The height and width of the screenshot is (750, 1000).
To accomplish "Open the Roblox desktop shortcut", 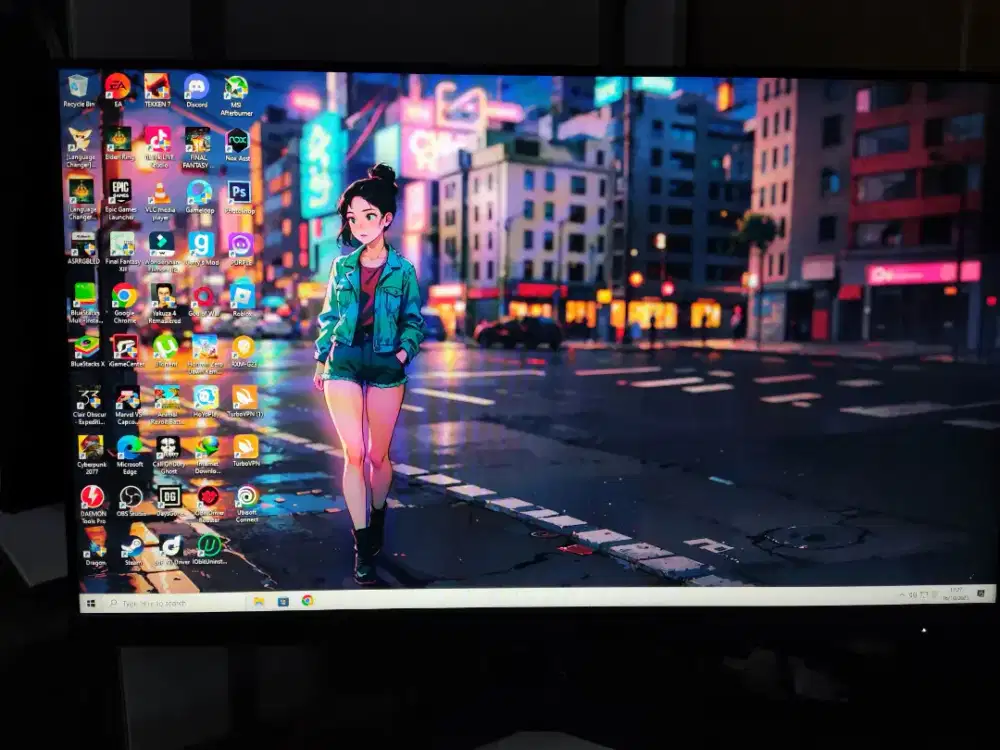I will pyautogui.click(x=242, y=295).
